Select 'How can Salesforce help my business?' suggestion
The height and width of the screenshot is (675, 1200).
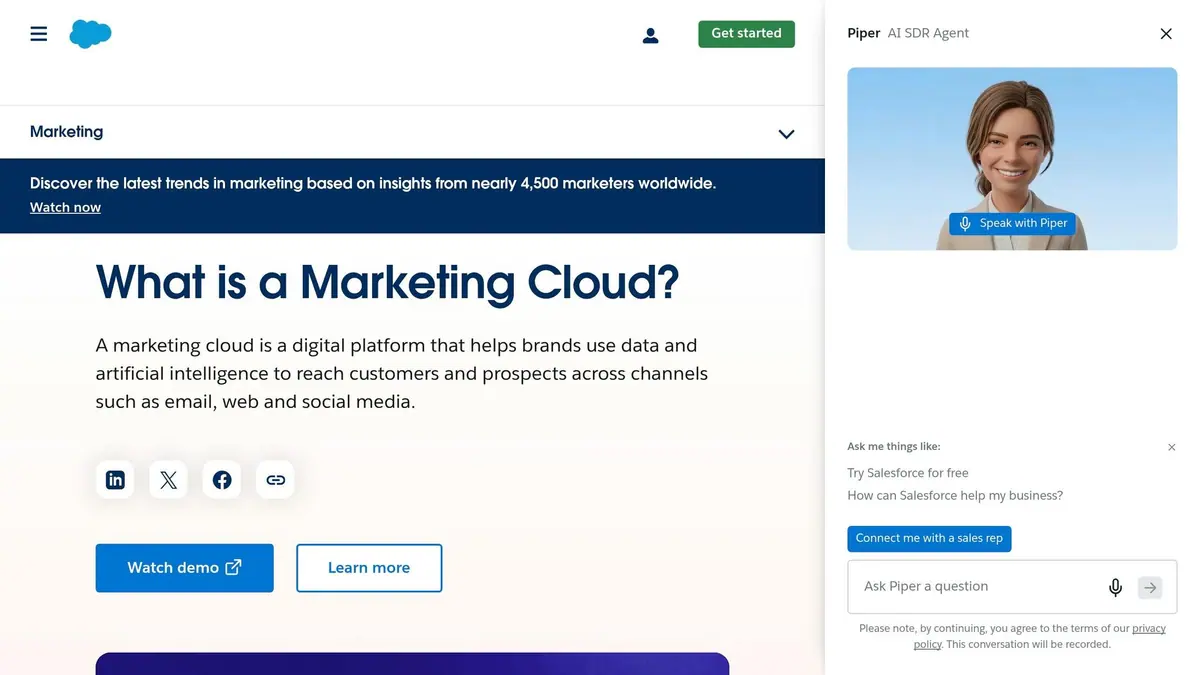[955, 495]
